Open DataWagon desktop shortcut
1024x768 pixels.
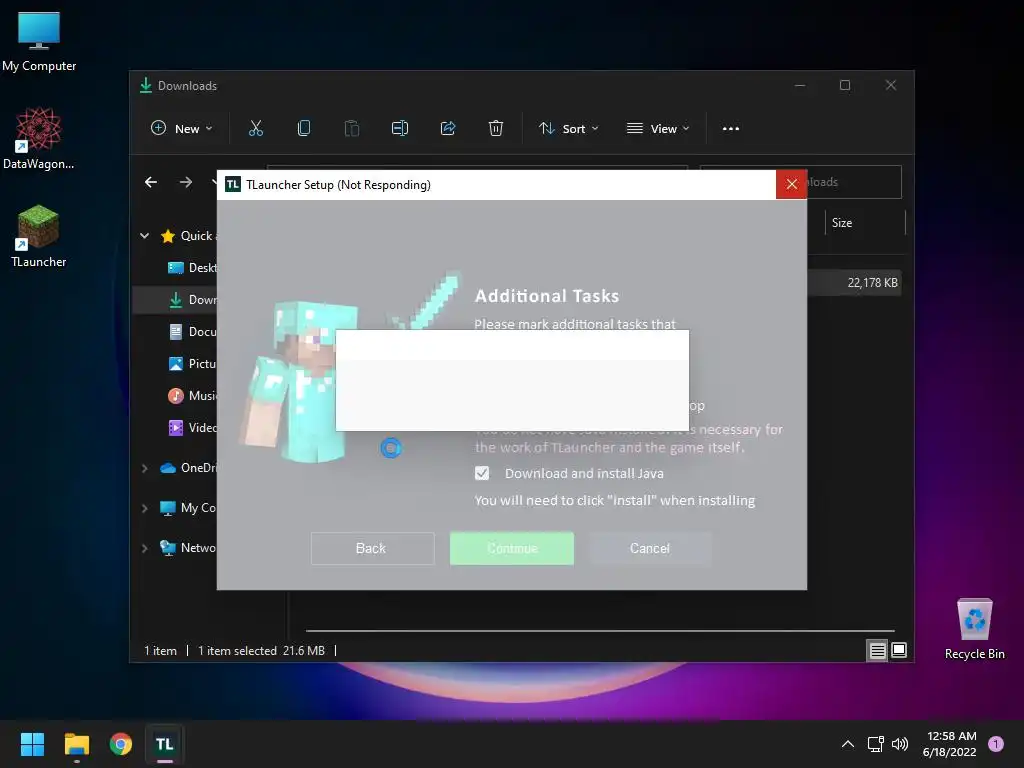39,139
